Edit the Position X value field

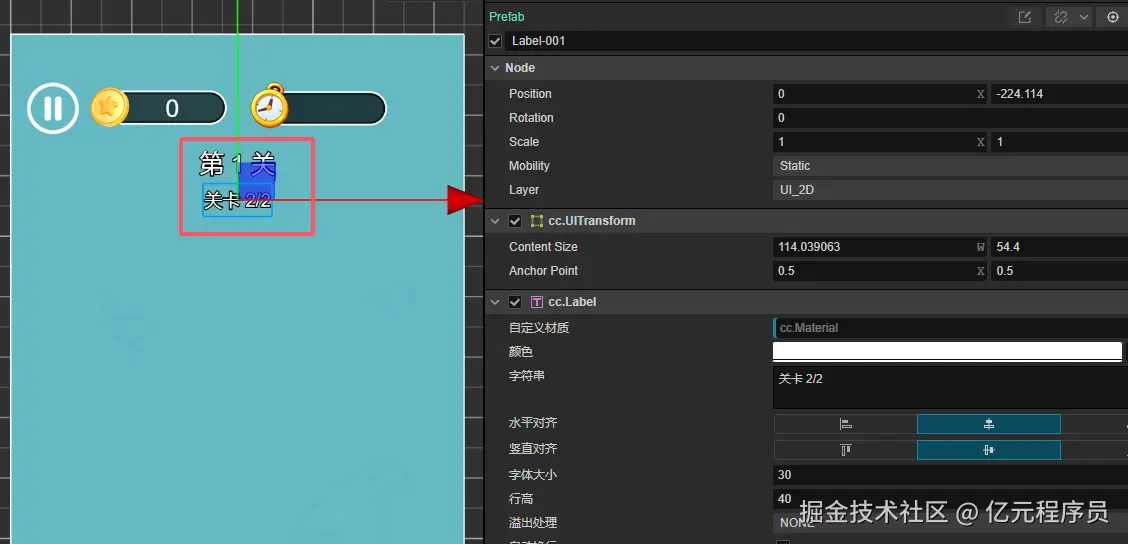tap(878, 94)
